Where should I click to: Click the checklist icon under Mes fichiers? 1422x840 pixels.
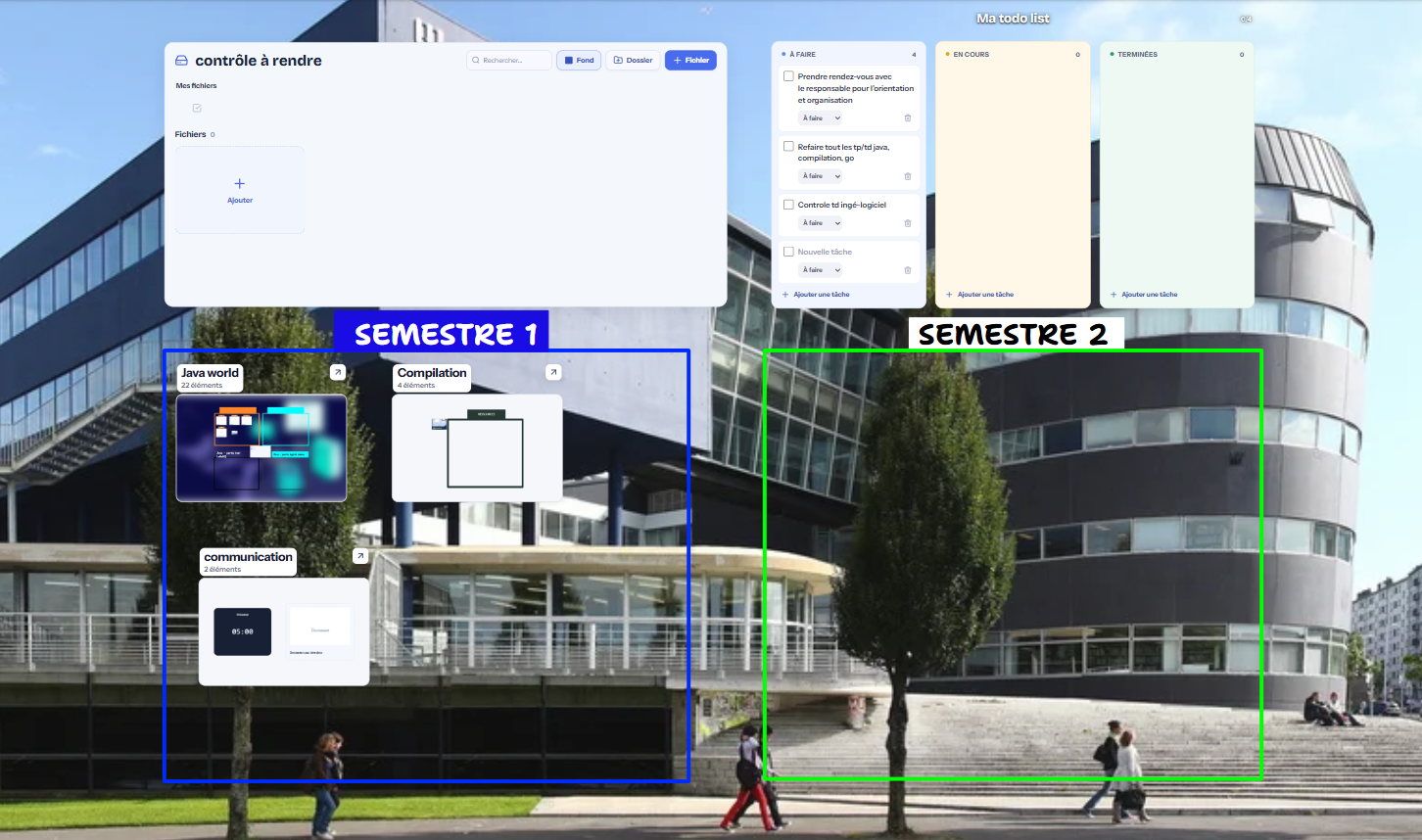197,108
